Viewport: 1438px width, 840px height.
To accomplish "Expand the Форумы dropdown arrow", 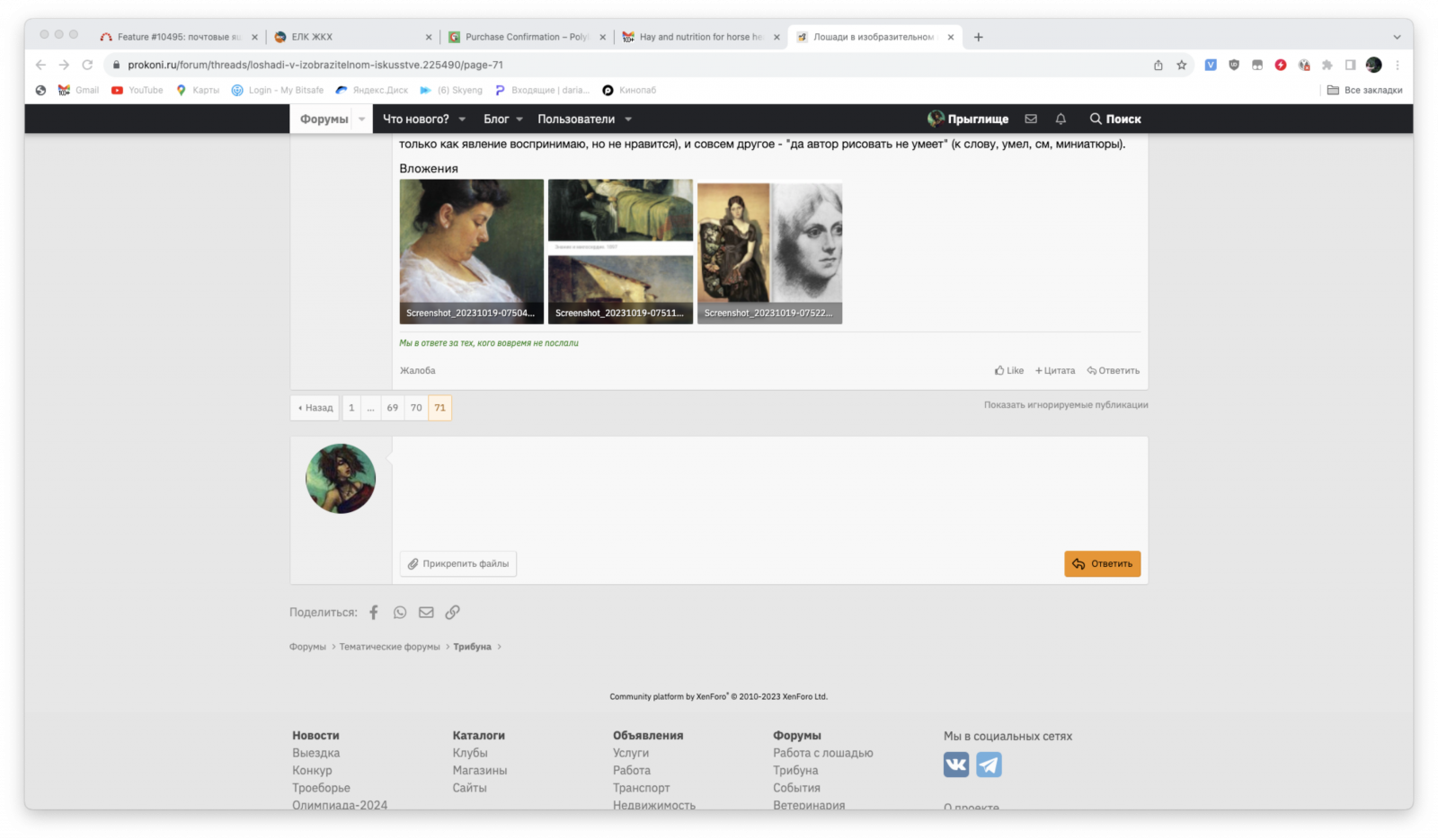I will pyautogui.click(x=362, y=119).
